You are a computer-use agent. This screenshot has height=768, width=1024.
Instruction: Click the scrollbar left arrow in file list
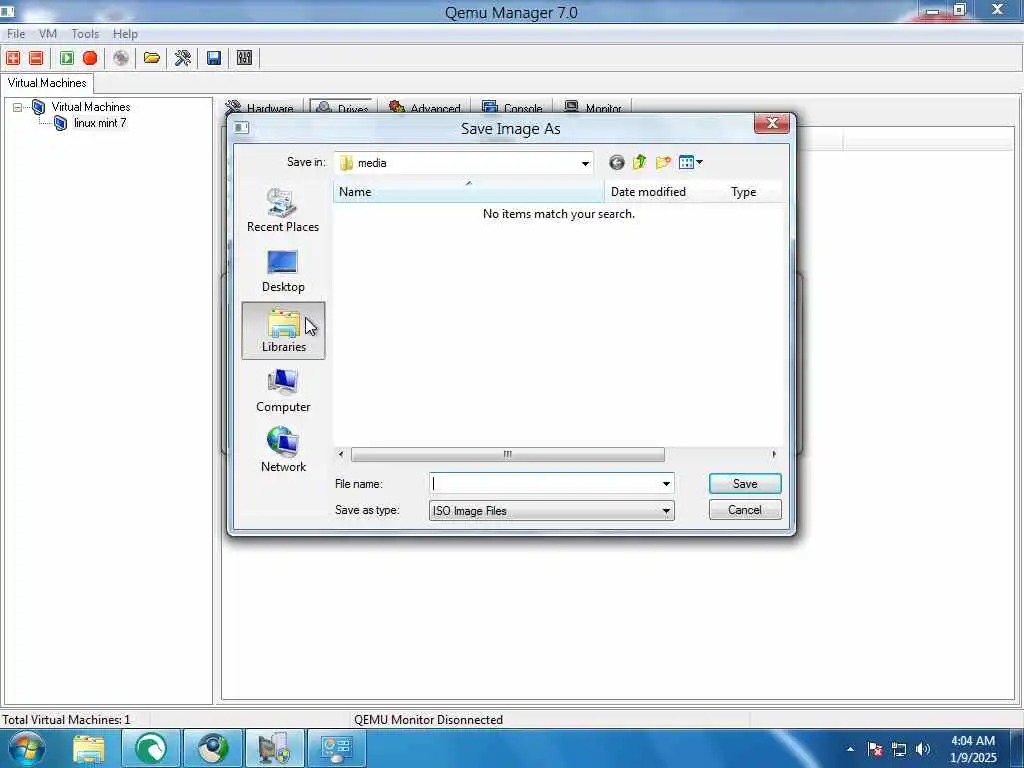click(x=341, y=455)
